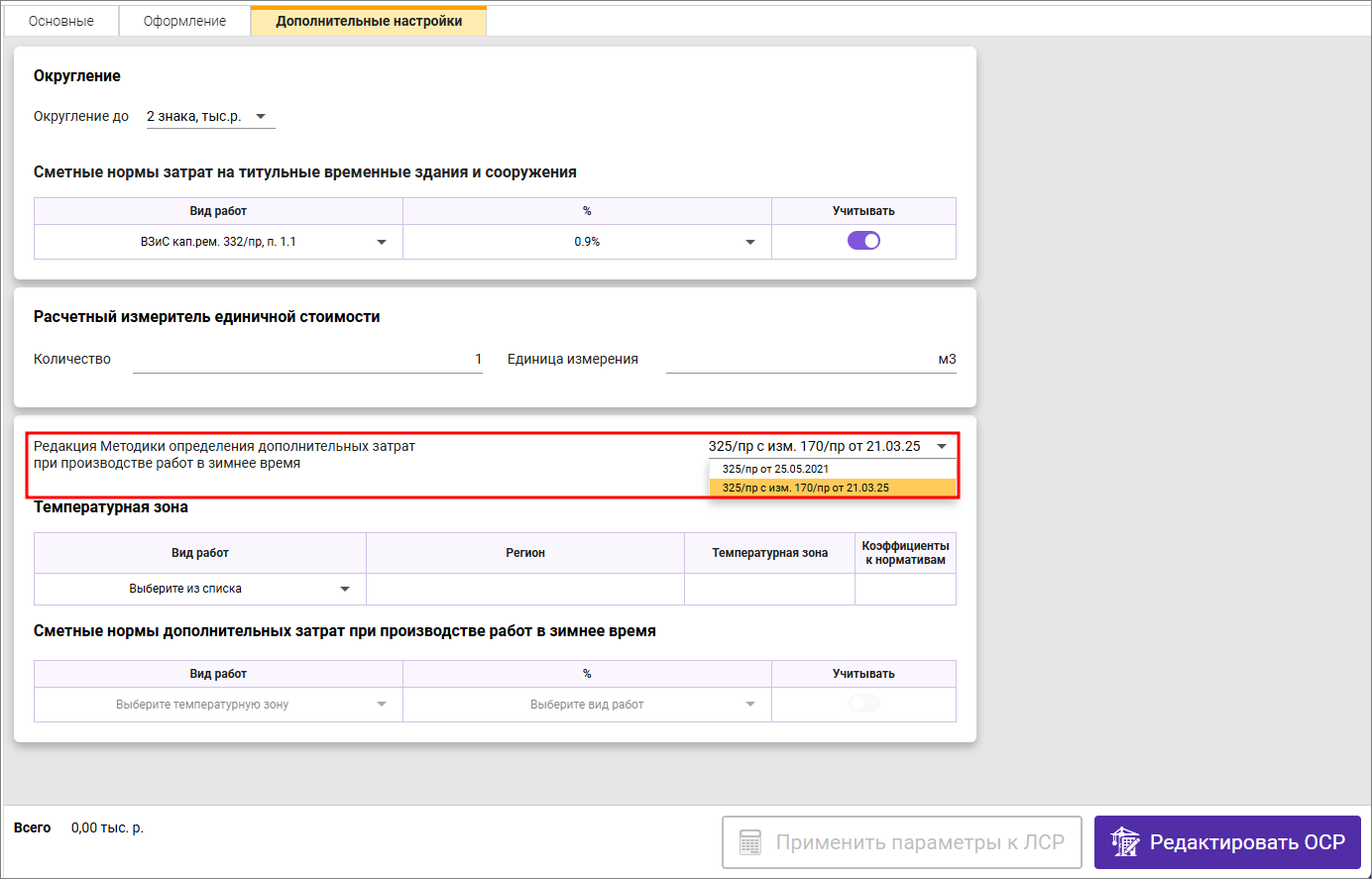Open the Выберите из списка dropdown

(345, 589)
